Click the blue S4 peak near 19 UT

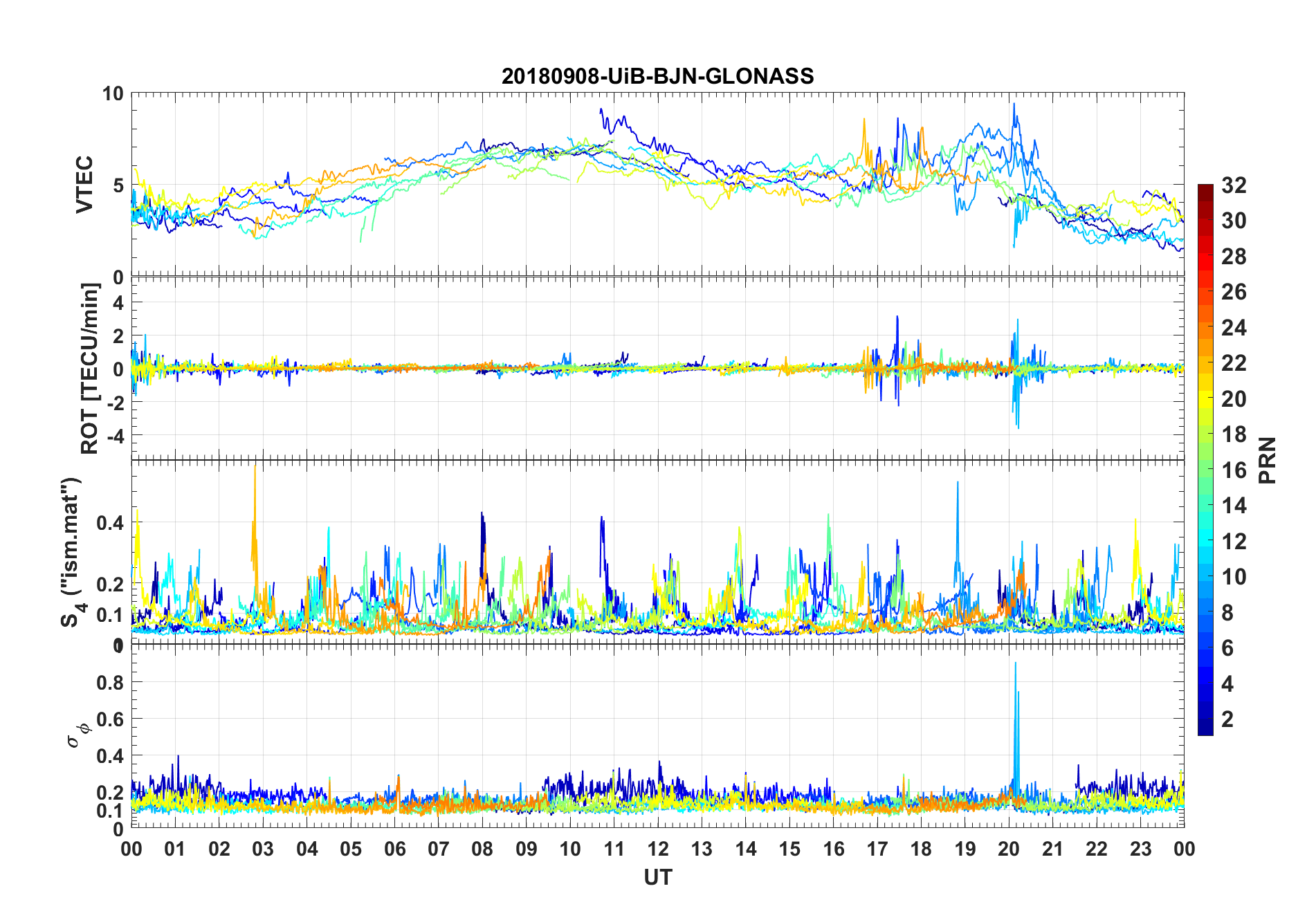click(x=958, y=526)
